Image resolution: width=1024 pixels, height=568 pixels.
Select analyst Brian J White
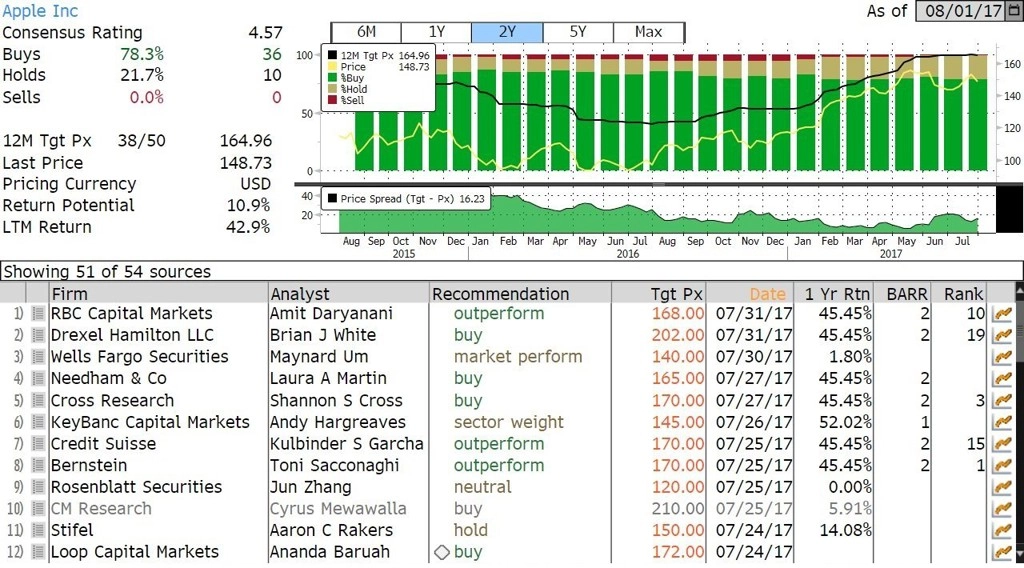(x=323, y=335)
